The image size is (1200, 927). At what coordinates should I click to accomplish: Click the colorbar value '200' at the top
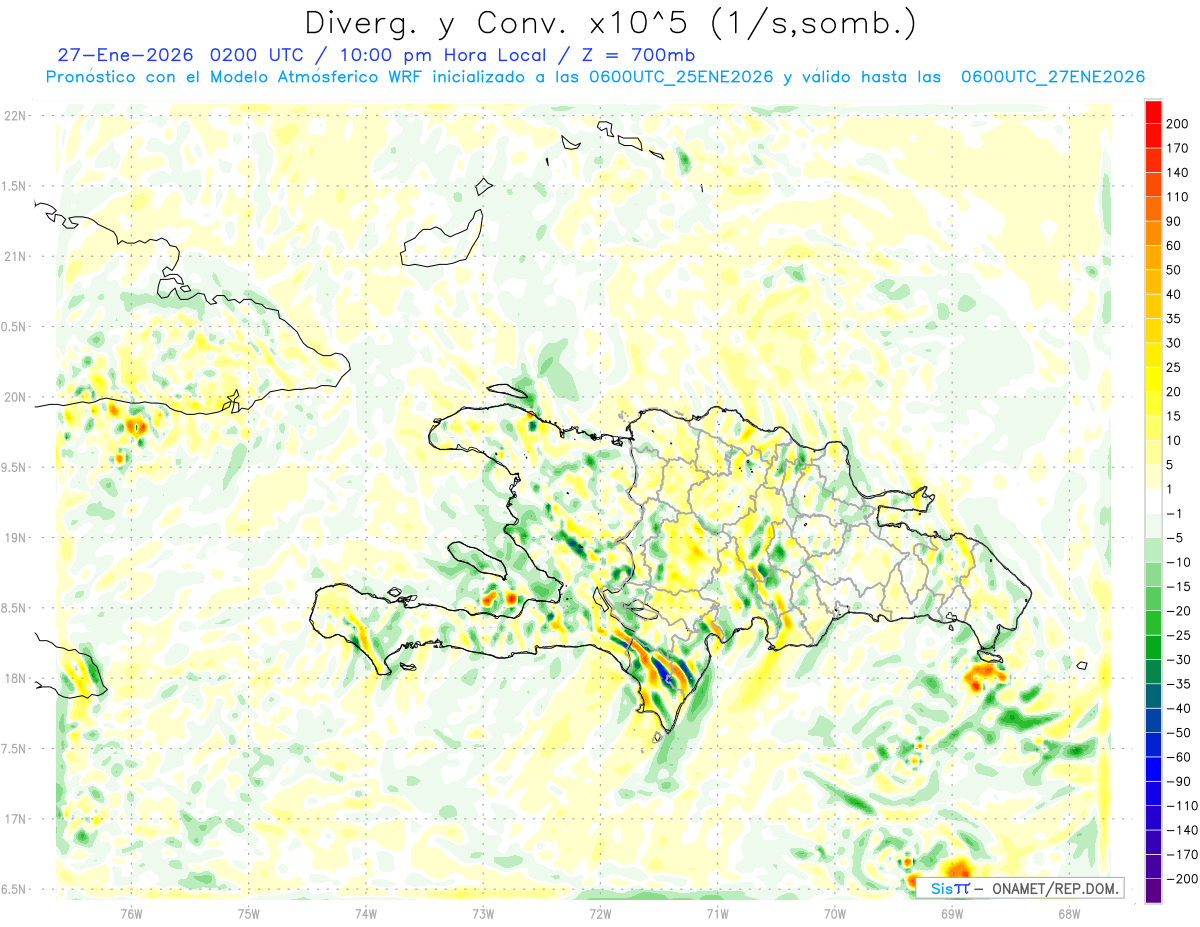click(x=1177, y=124)
